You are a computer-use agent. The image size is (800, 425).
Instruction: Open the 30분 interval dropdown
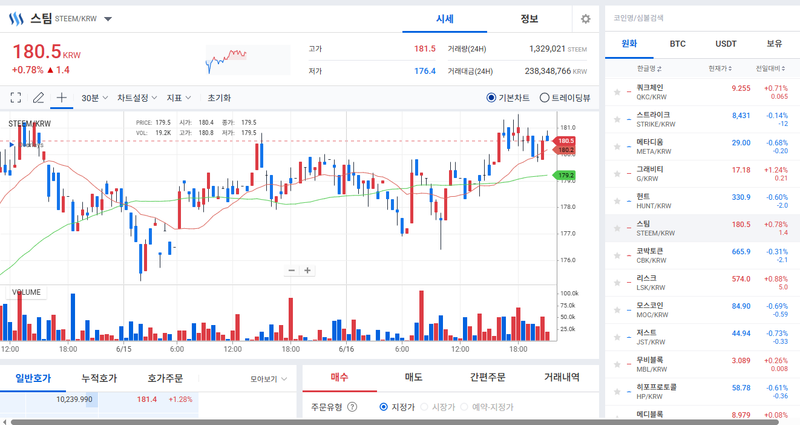pyautogui.click(x=94, y=97)
